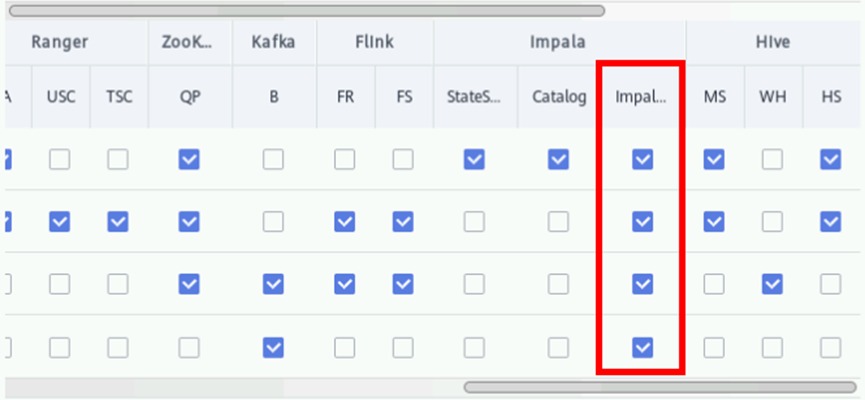Viewport: 865px width, 400px height.
Task: Uncheck the second row's Flink FR checkbox
Action: [345, 222]
